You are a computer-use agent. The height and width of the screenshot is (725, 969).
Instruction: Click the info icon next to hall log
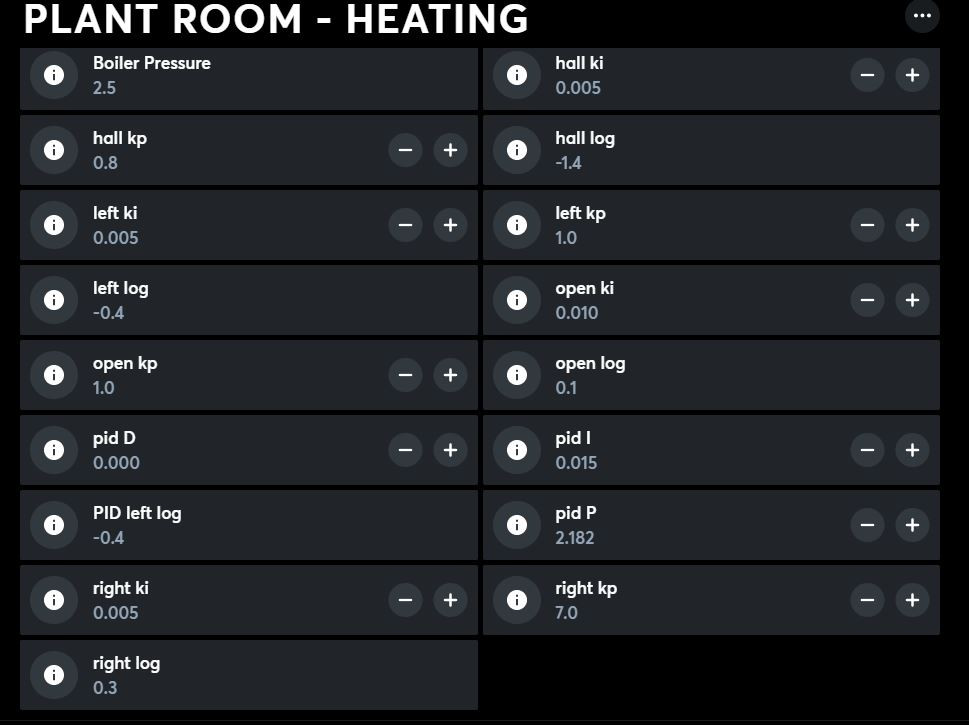pos(517,150)
